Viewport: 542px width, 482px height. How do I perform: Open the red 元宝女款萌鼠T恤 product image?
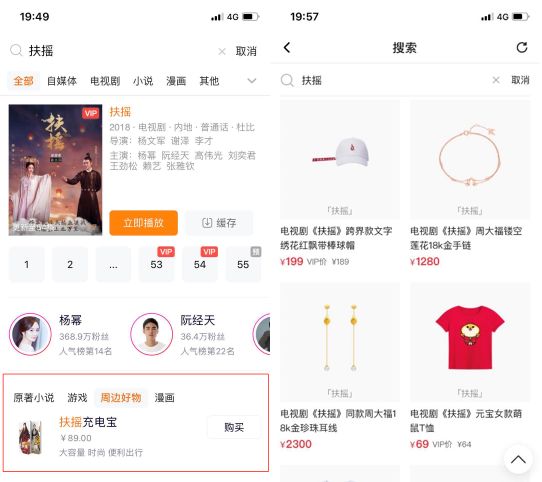(470, 342)
